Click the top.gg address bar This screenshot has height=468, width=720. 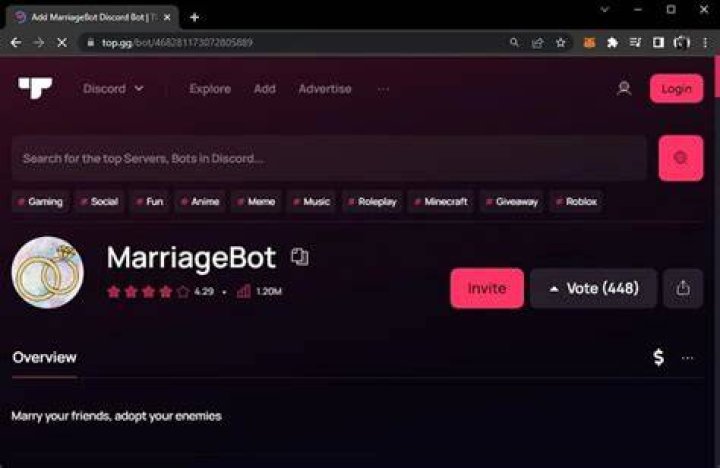[294, 43]
